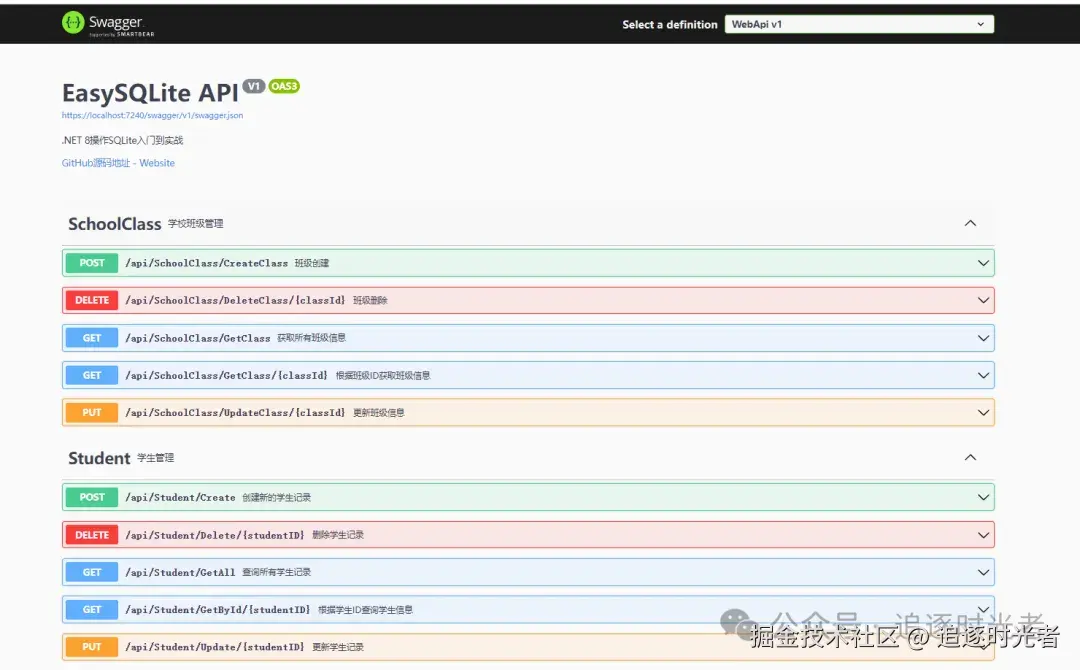Click PUT badge of UpdateClass endpoint
Screen dimensions: 1080x670
pos(92,412)
